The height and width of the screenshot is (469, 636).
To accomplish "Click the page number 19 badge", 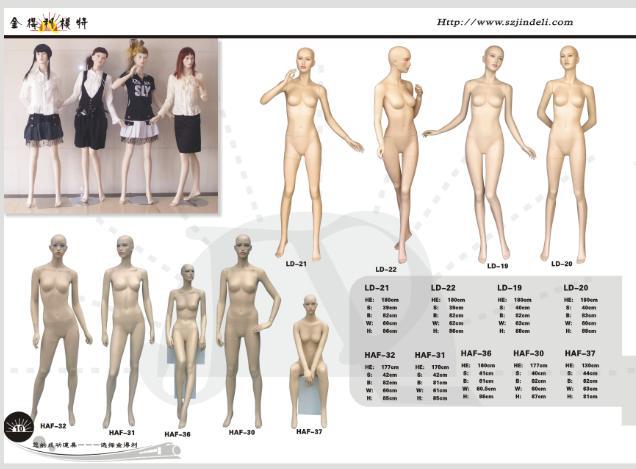I will [17, 427].
